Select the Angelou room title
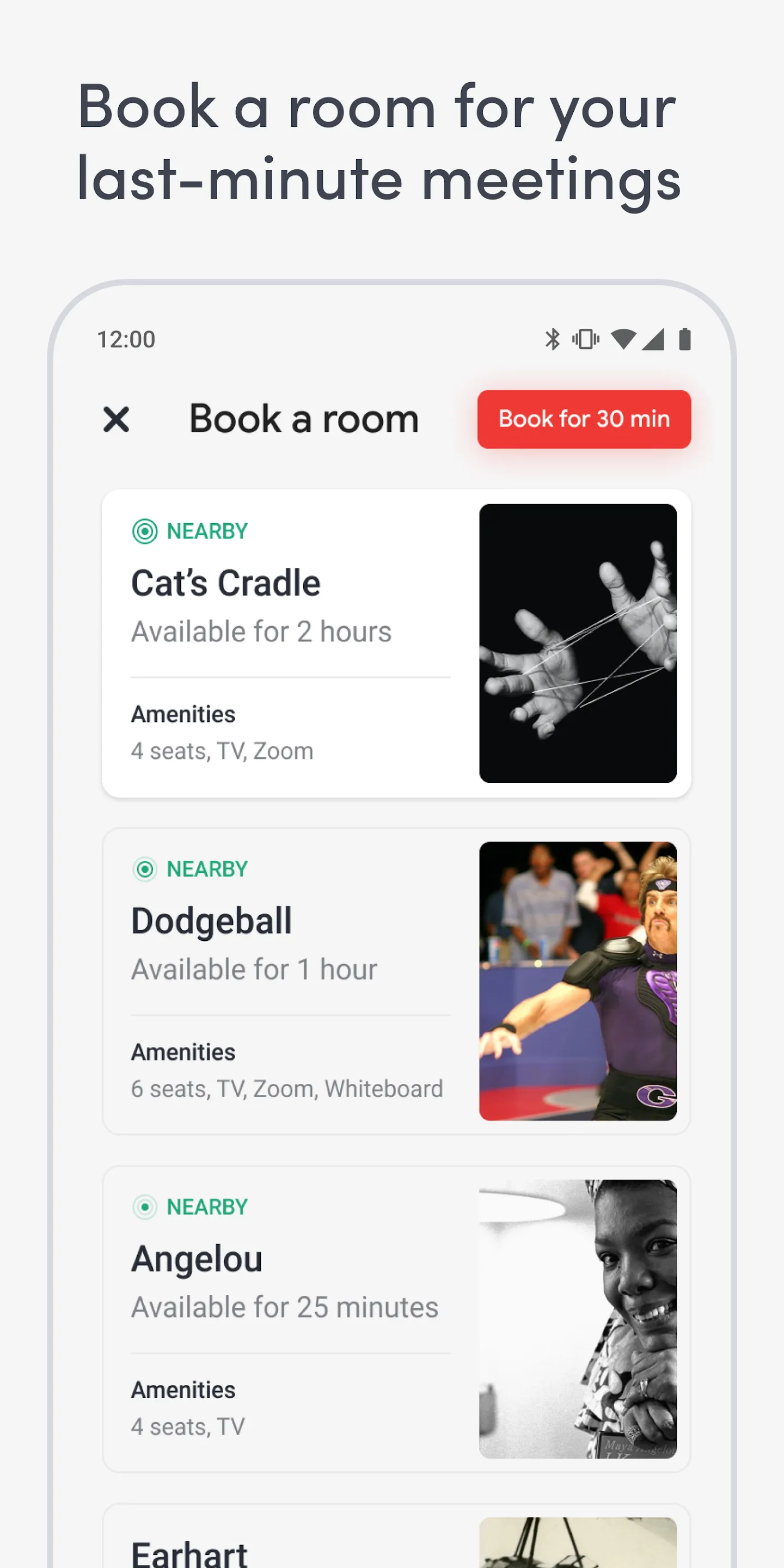 pos(197,1259)
